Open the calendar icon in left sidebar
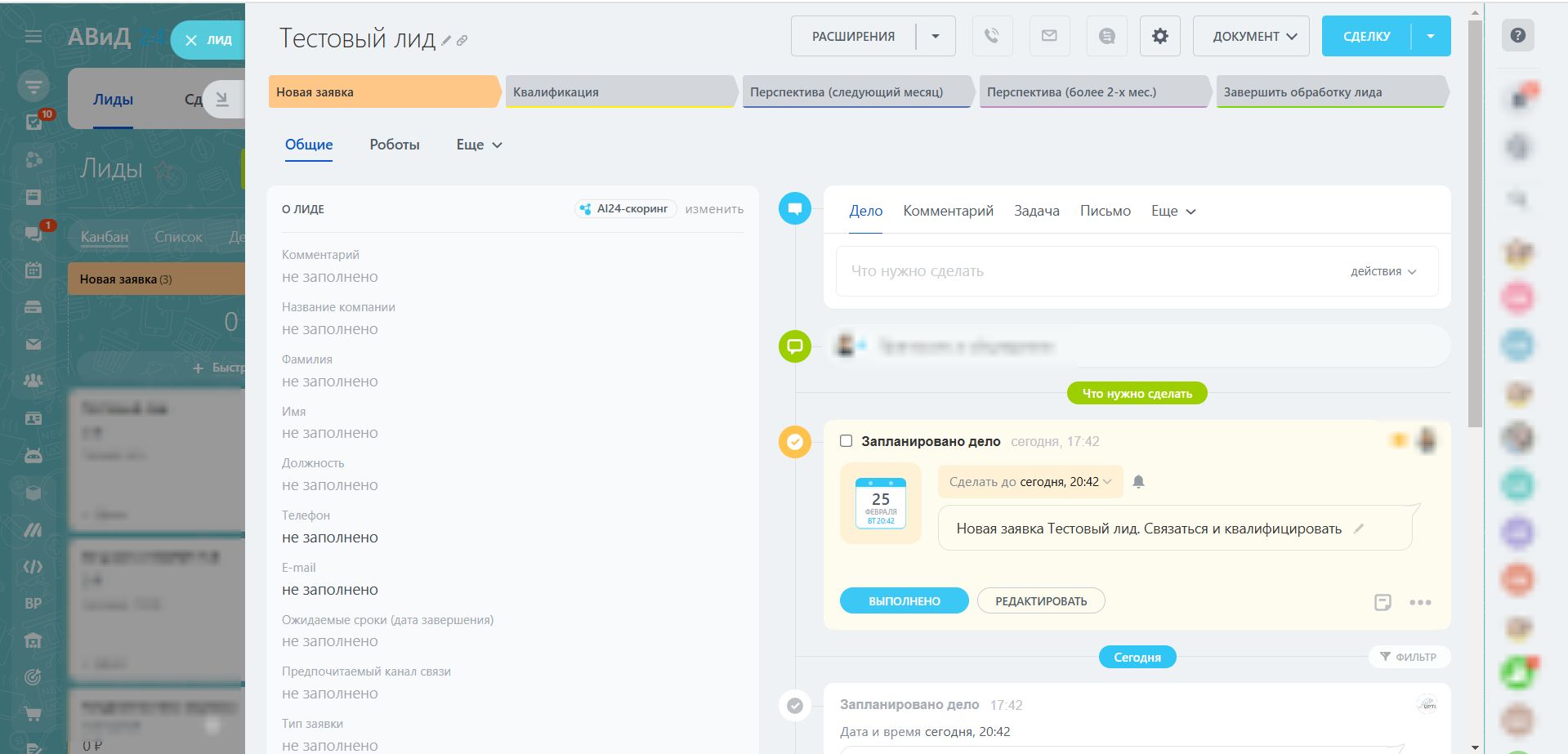This screenshot has width=1568, height=754. coord(34,270)
